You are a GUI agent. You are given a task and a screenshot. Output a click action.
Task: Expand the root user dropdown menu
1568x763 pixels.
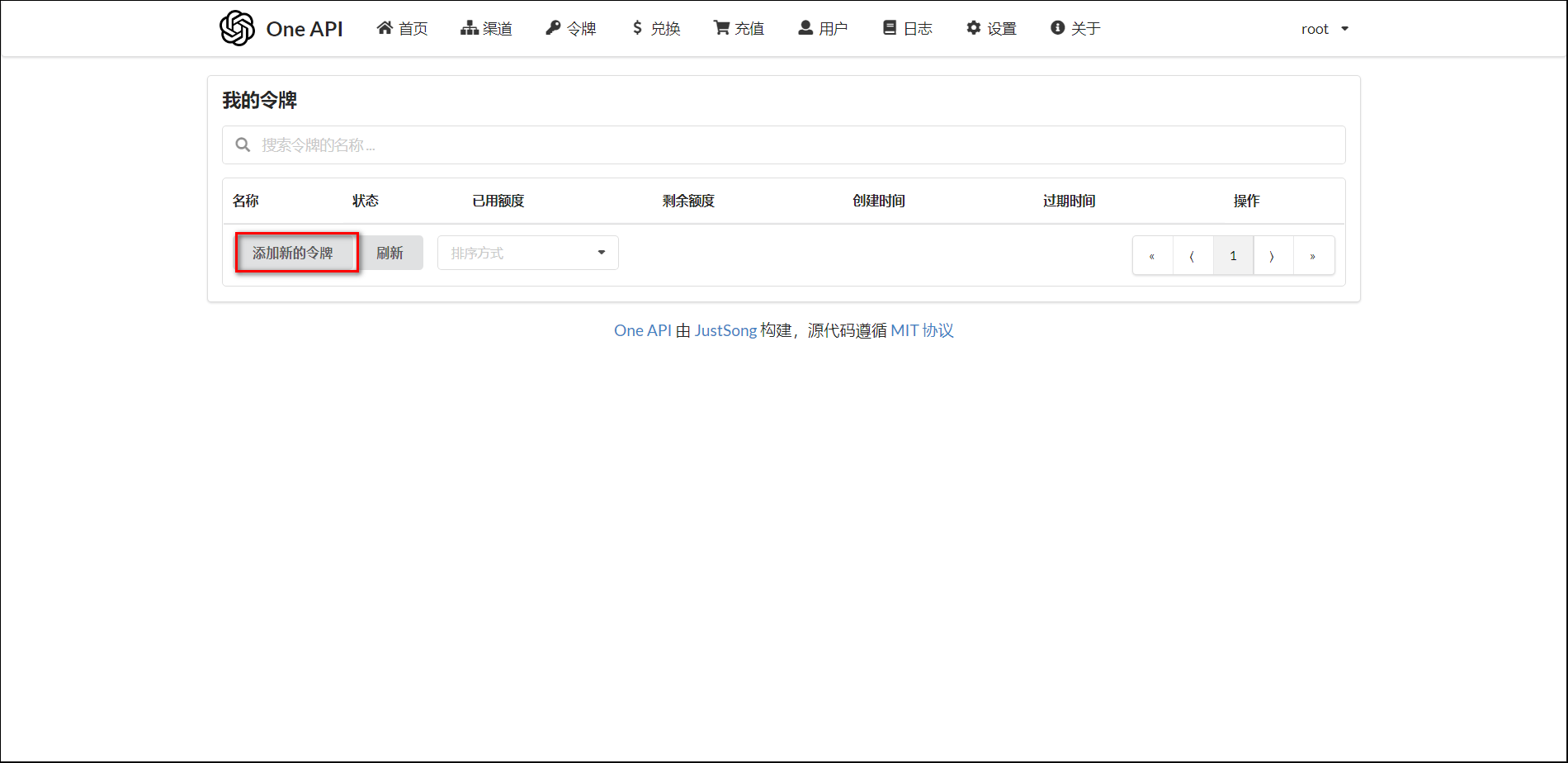tap(1325, 29)
